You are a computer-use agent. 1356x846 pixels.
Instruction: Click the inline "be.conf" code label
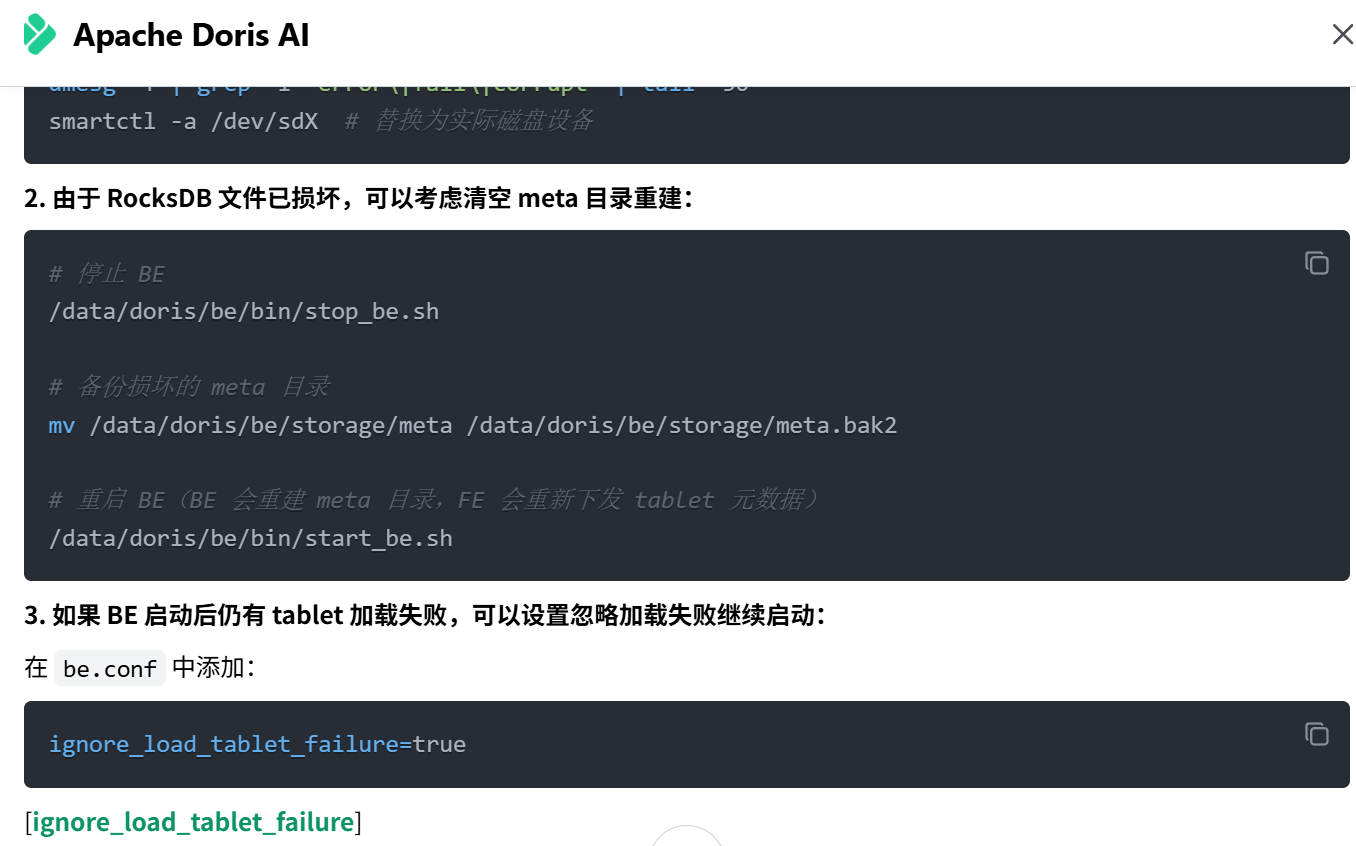pyautogui.click(x=110, y=668)
